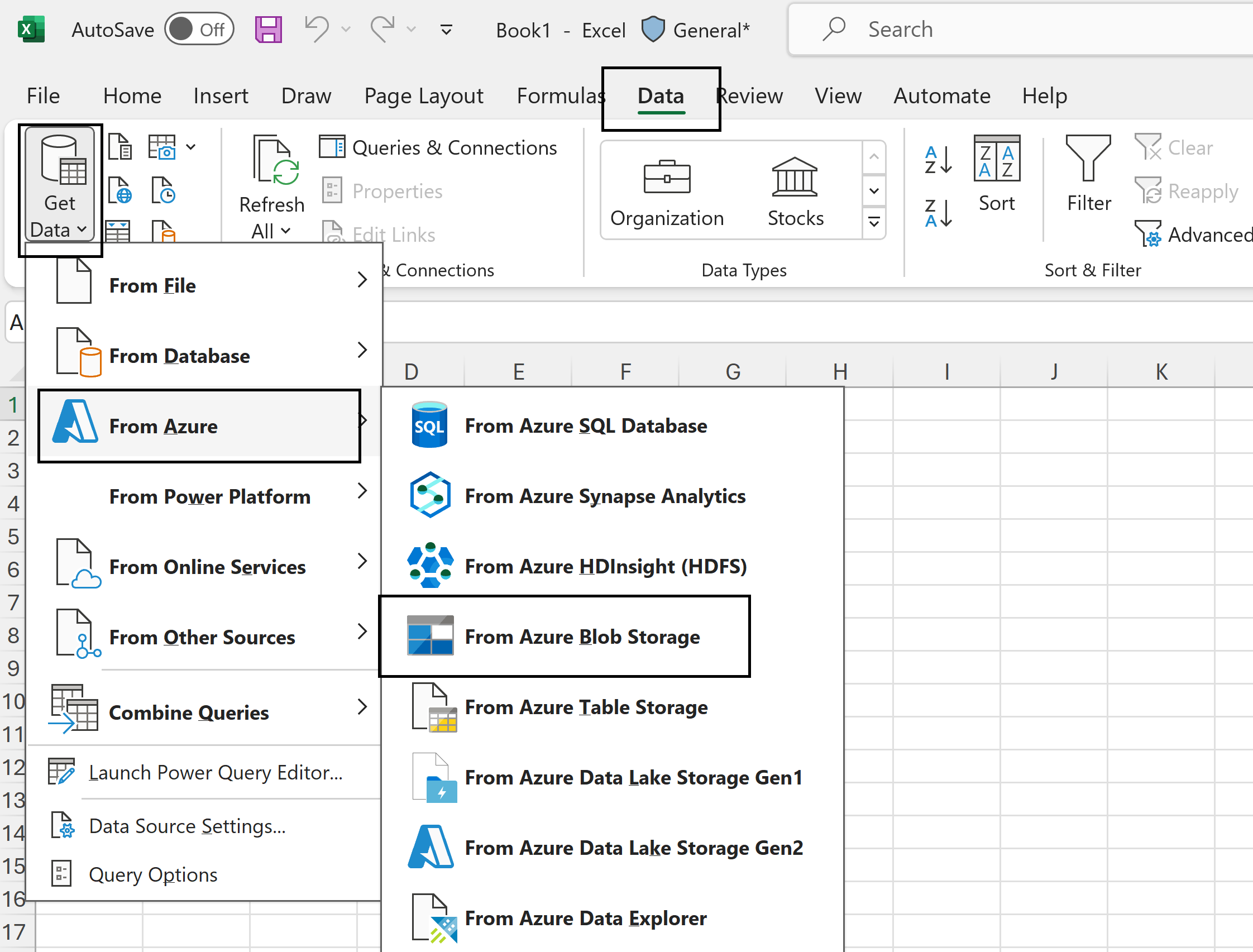Open the View tab
The image size is (1253, 952).
coord(838,96)
